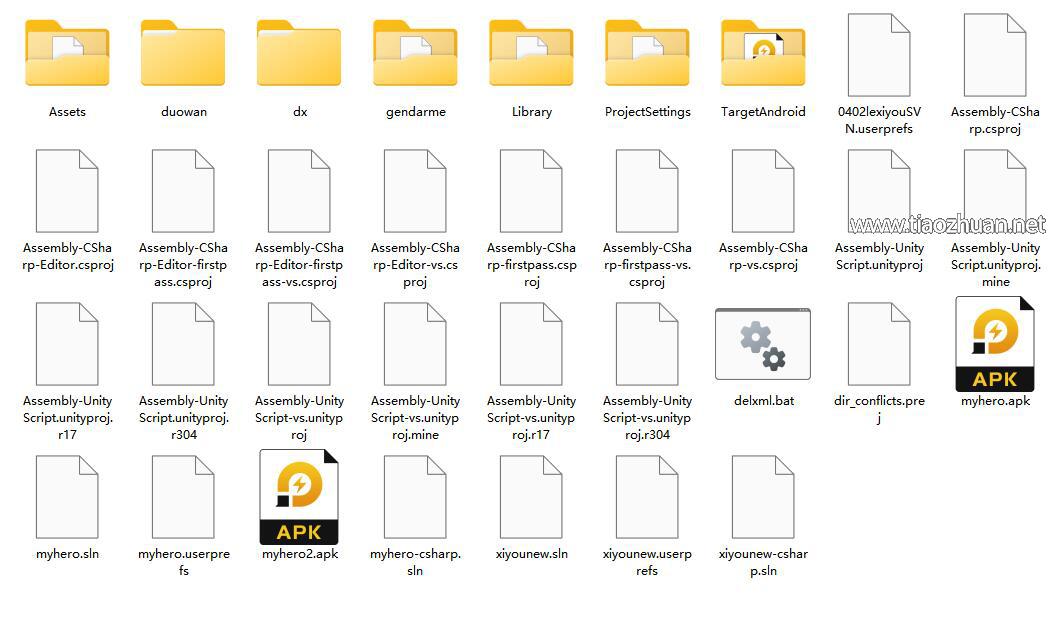
Task: Click the Assembly-CSharp.csproj file icon
Action: click(x=995, y=55)
